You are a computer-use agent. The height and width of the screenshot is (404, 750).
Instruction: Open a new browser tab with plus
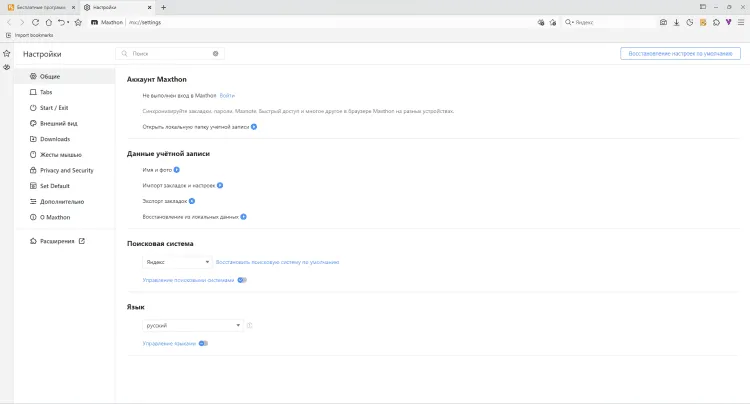(164, 7)
